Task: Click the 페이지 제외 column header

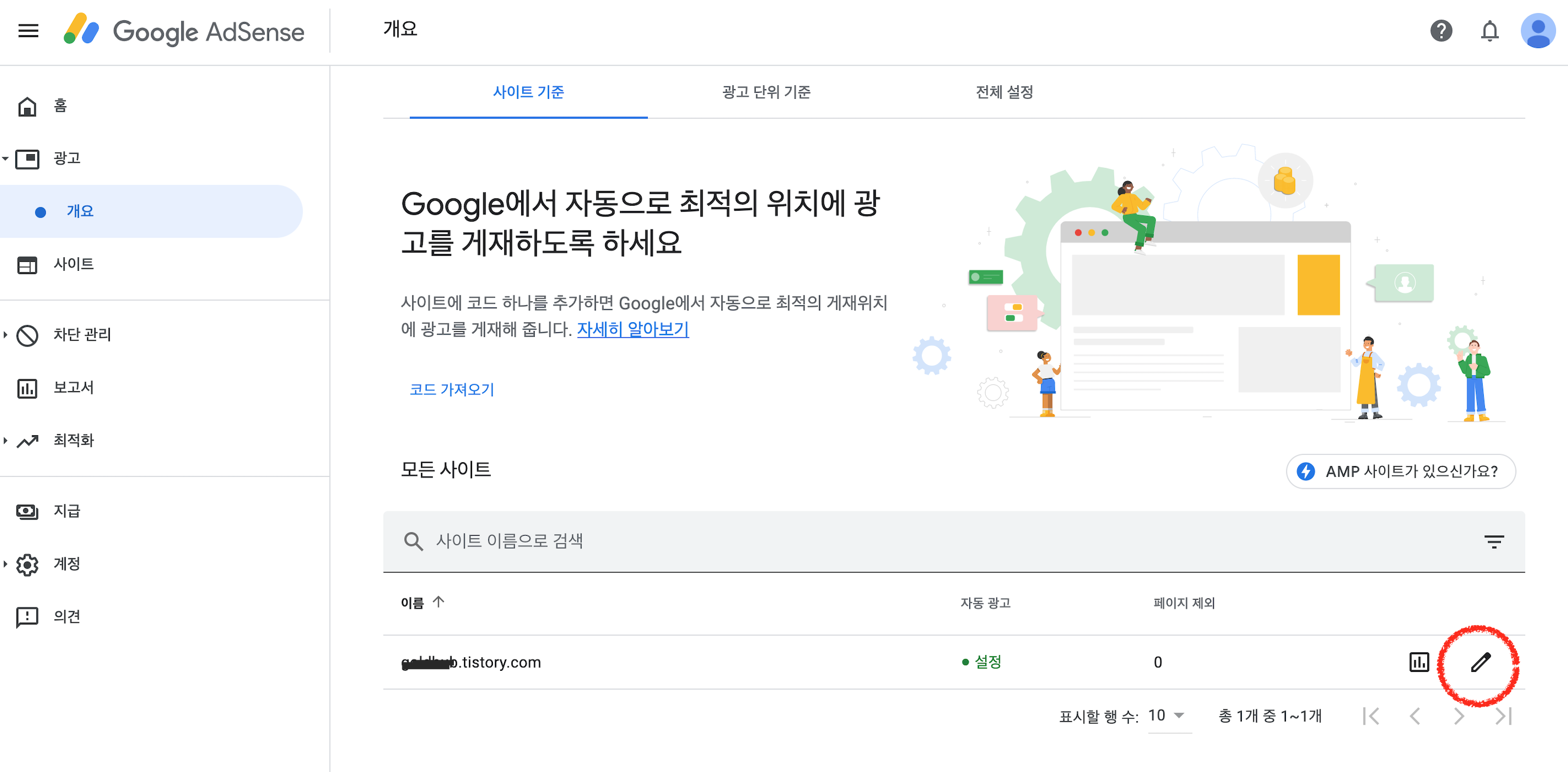Action: click(1184, 604)
